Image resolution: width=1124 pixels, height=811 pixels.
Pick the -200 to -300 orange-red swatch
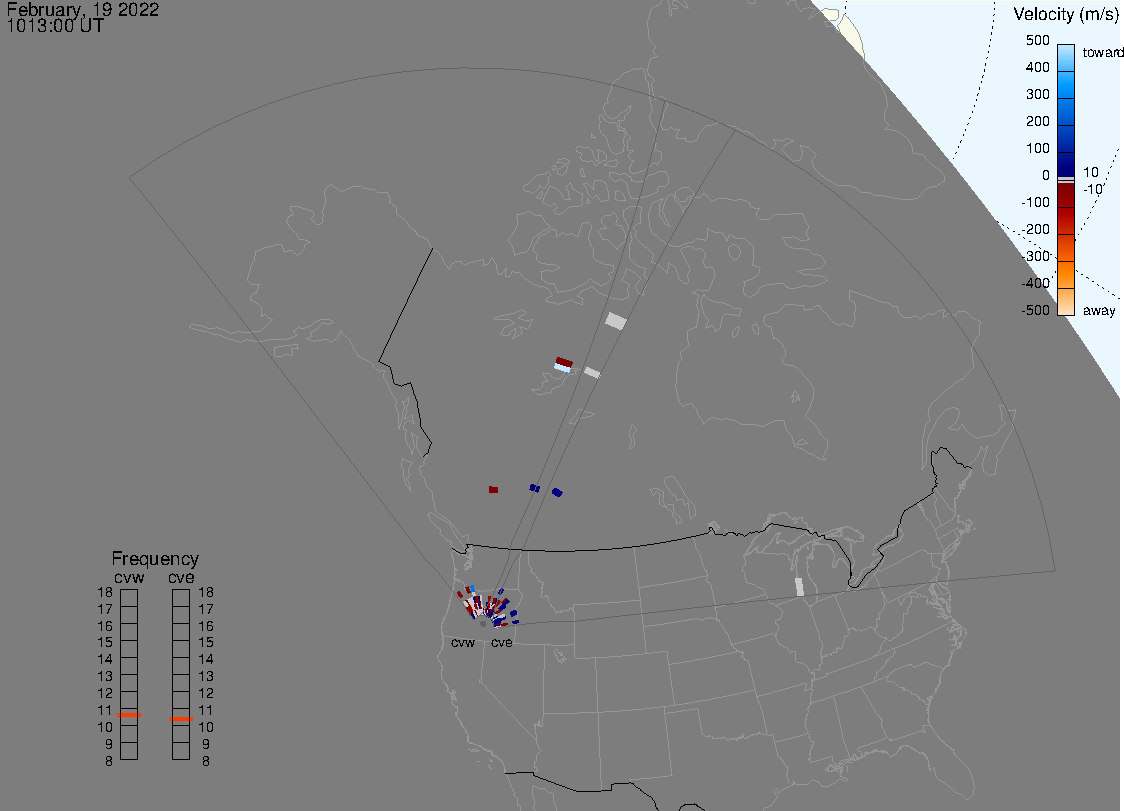tap(1066, 248)
